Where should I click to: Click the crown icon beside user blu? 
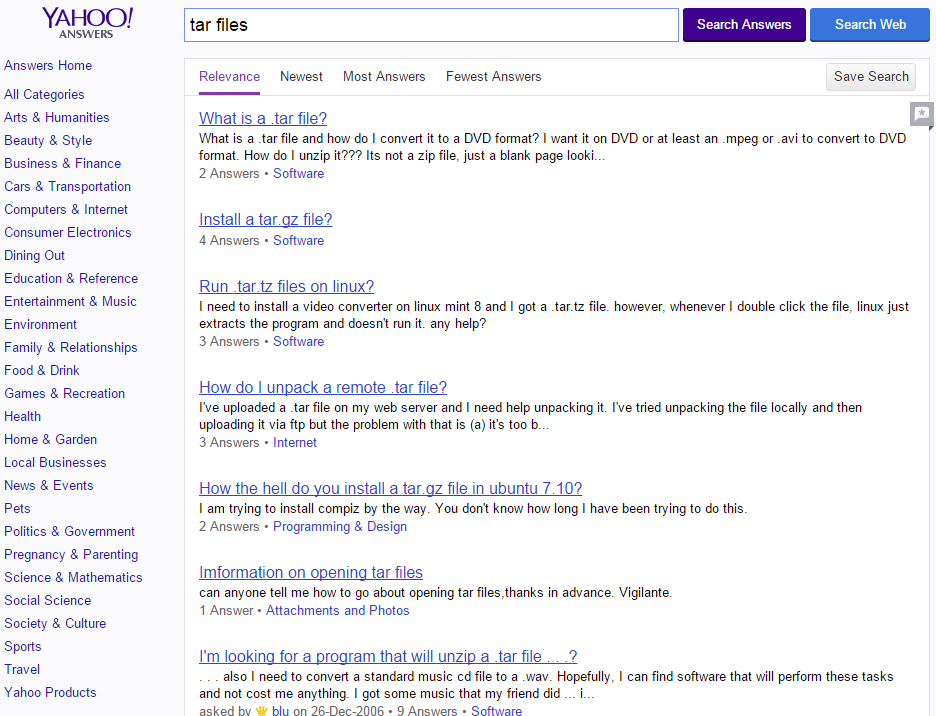262,711
